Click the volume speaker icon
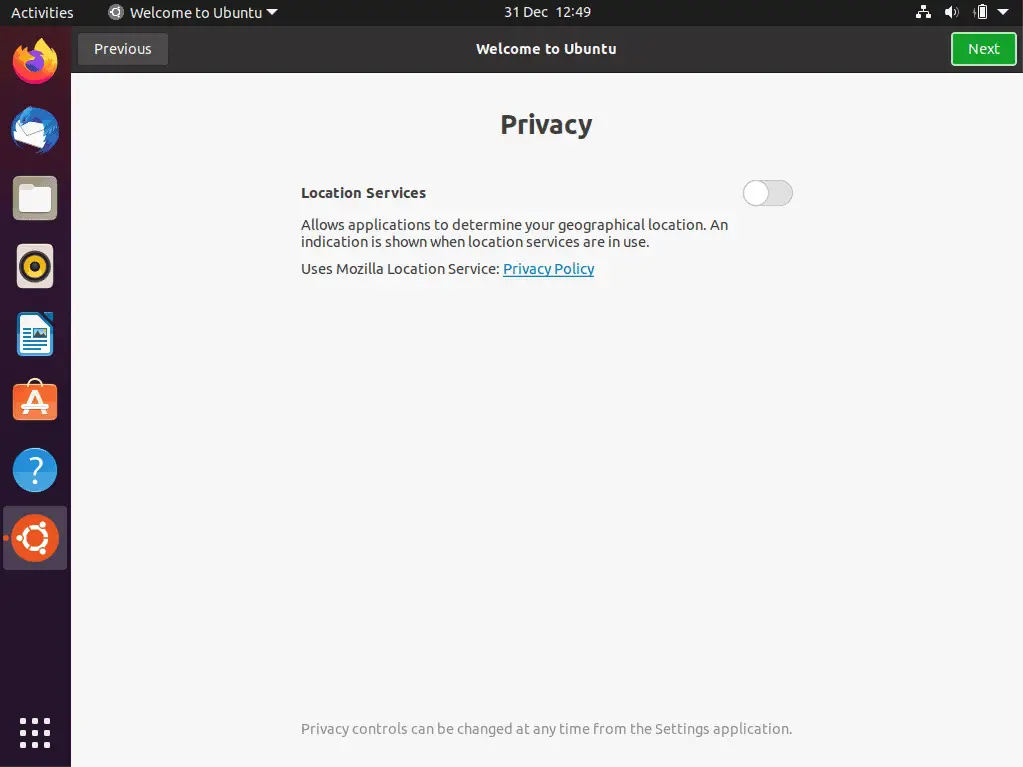Image resolution: width=1023 pixels, height=767 pixels. 952,12
